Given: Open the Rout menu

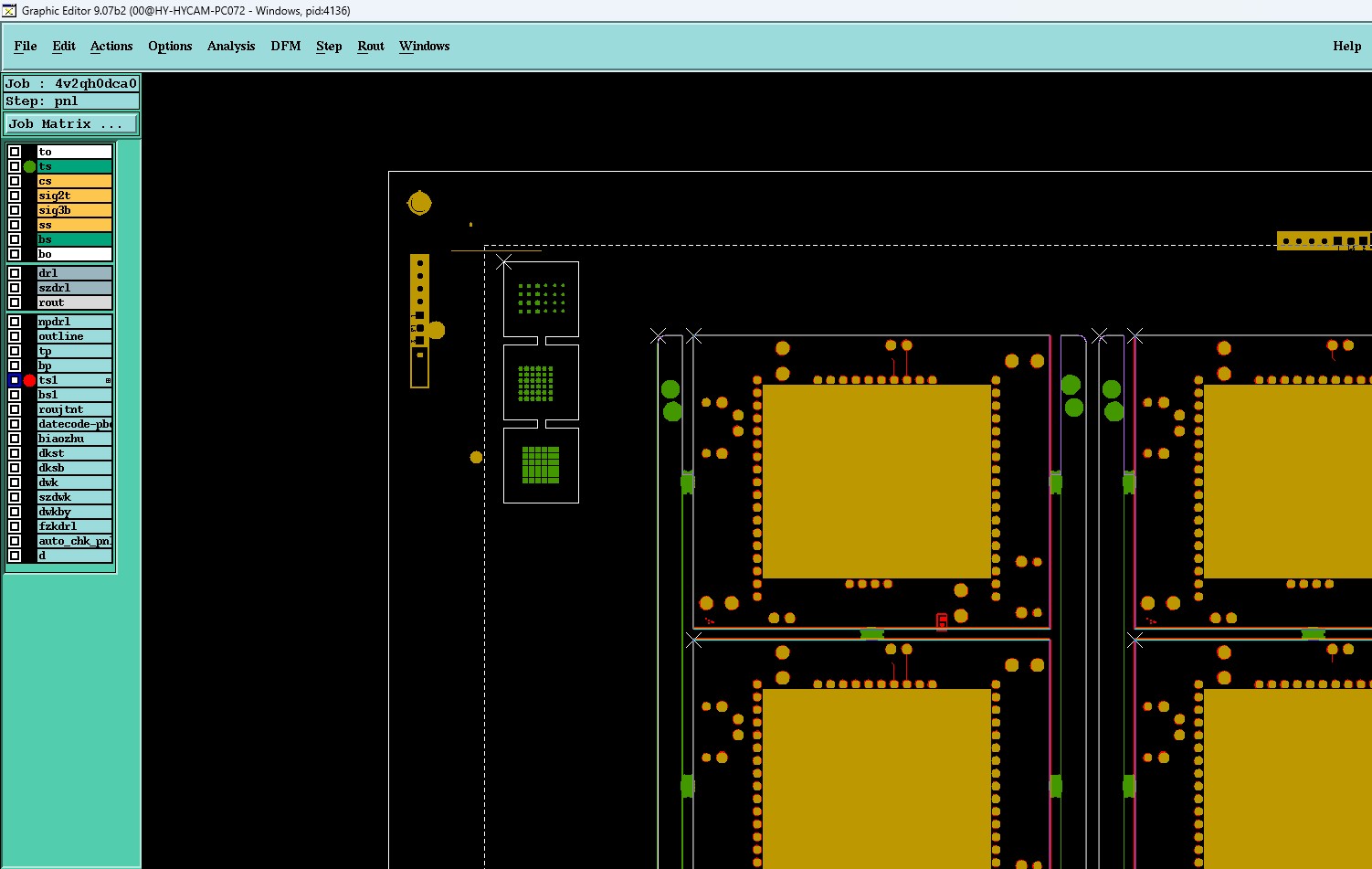Looking at the screenshot, I should click(371, 46).
